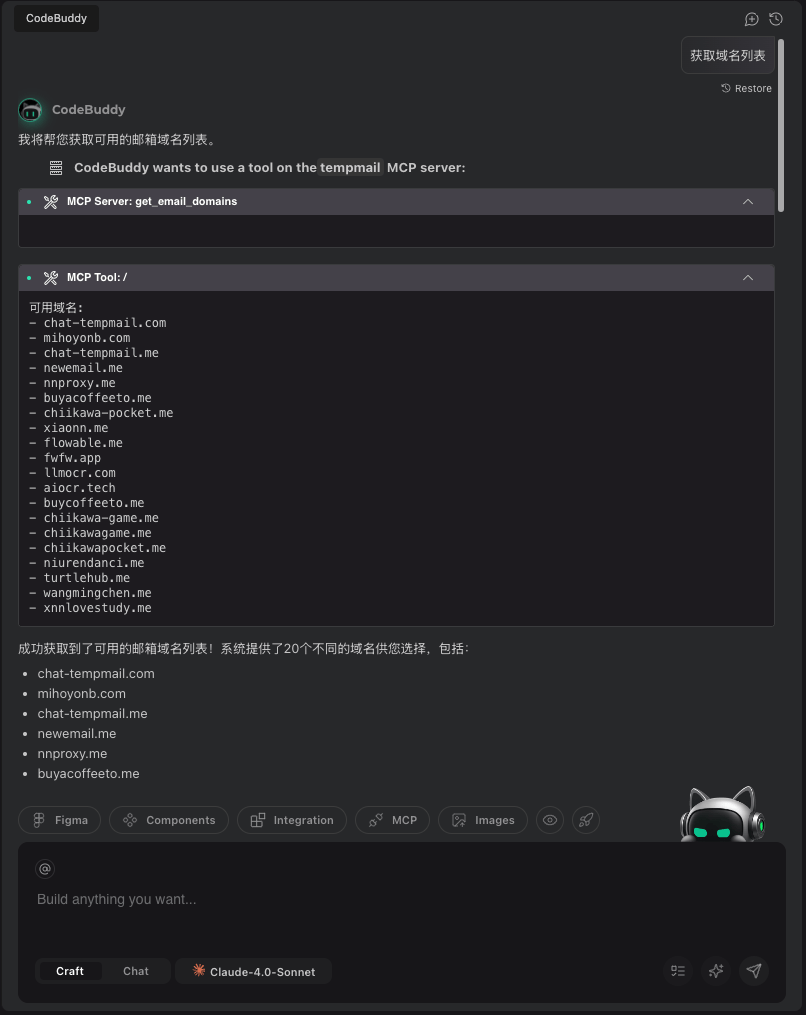Collapse the MCP Server get_email_domains panel
This screenshot has width=806, height=1015.
pos(748,201)
